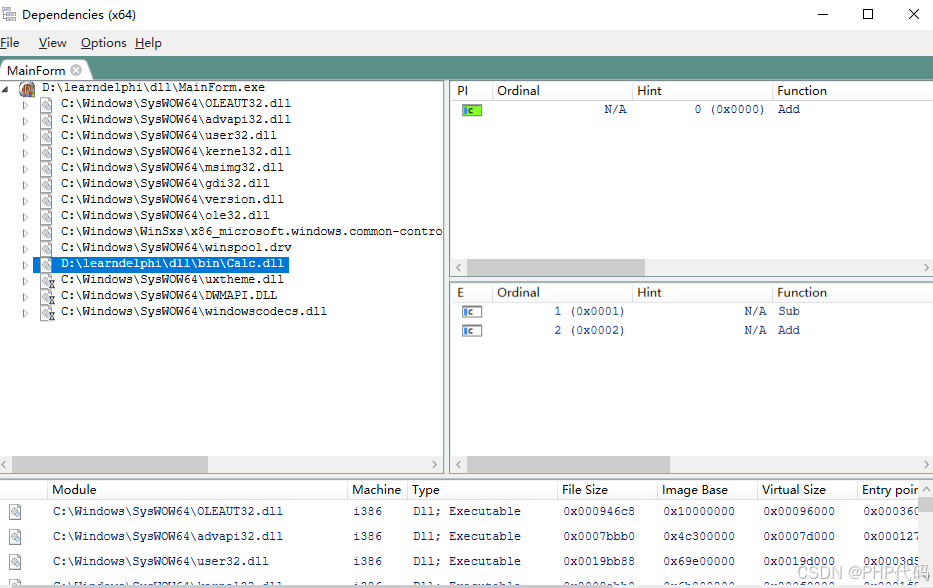Expand the ole32.dll tree node

pyautogui.click(x=24, y=215)
